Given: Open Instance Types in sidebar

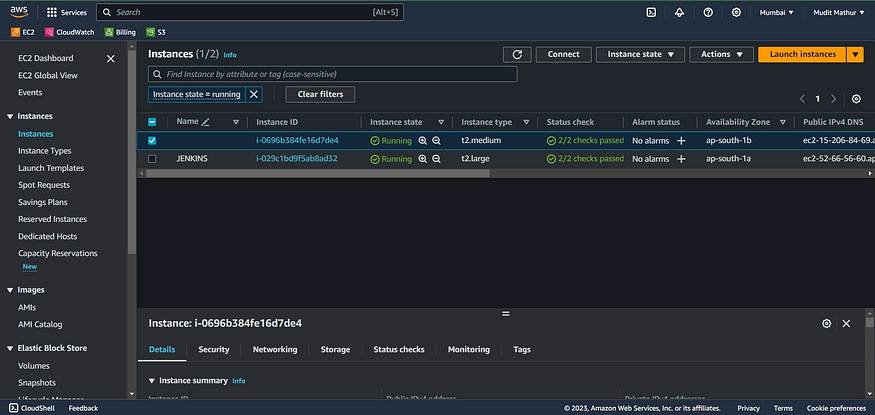Looking at the screenshot, I should 45,151.
